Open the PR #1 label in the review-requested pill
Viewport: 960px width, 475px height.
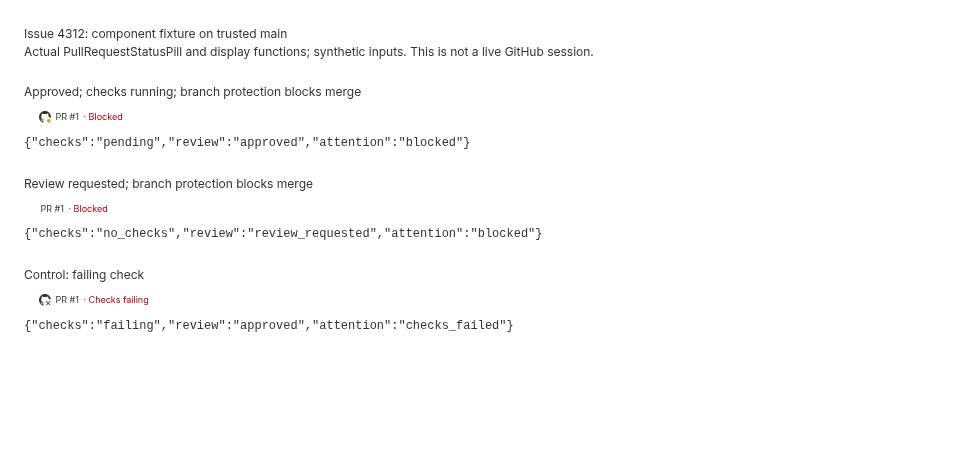tap(52, 209)
